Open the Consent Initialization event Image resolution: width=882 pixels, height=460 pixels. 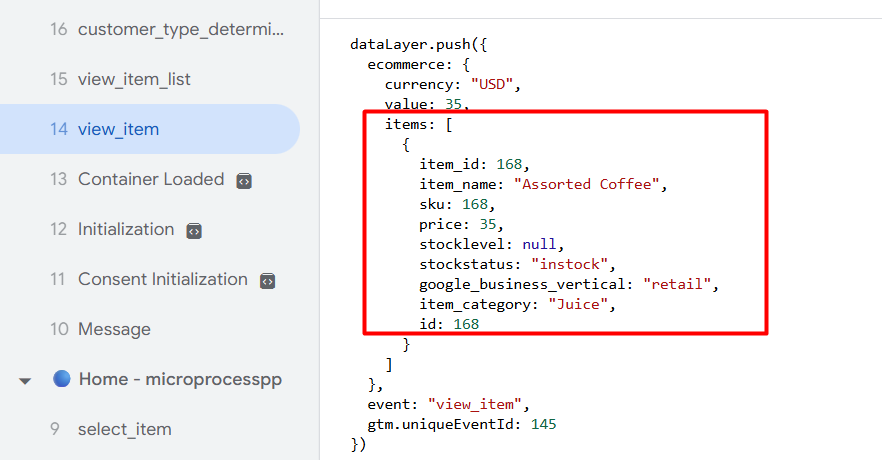tap(162, 279)
